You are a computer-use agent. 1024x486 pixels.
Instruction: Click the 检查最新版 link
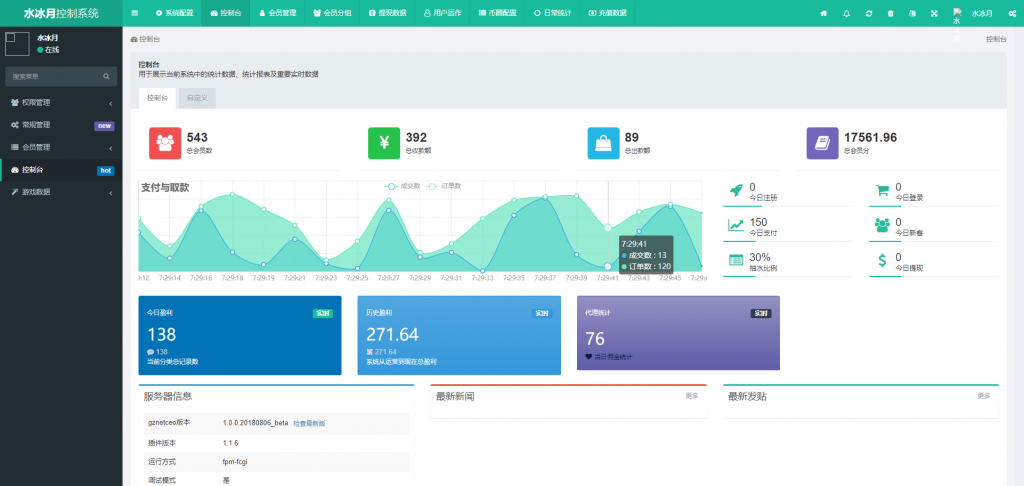[x=309, y=423]
